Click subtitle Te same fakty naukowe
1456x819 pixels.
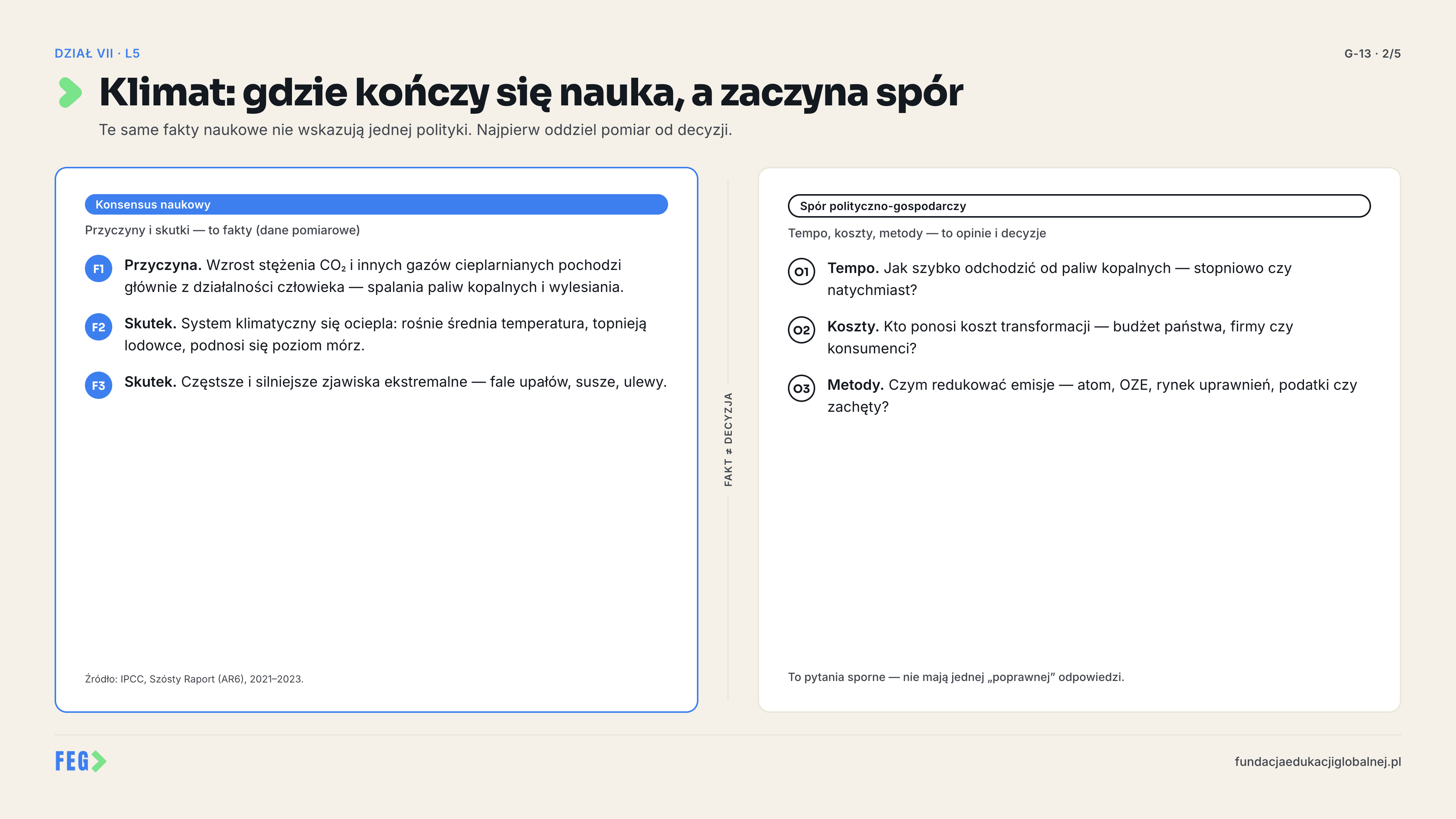(x=416, y=130)
